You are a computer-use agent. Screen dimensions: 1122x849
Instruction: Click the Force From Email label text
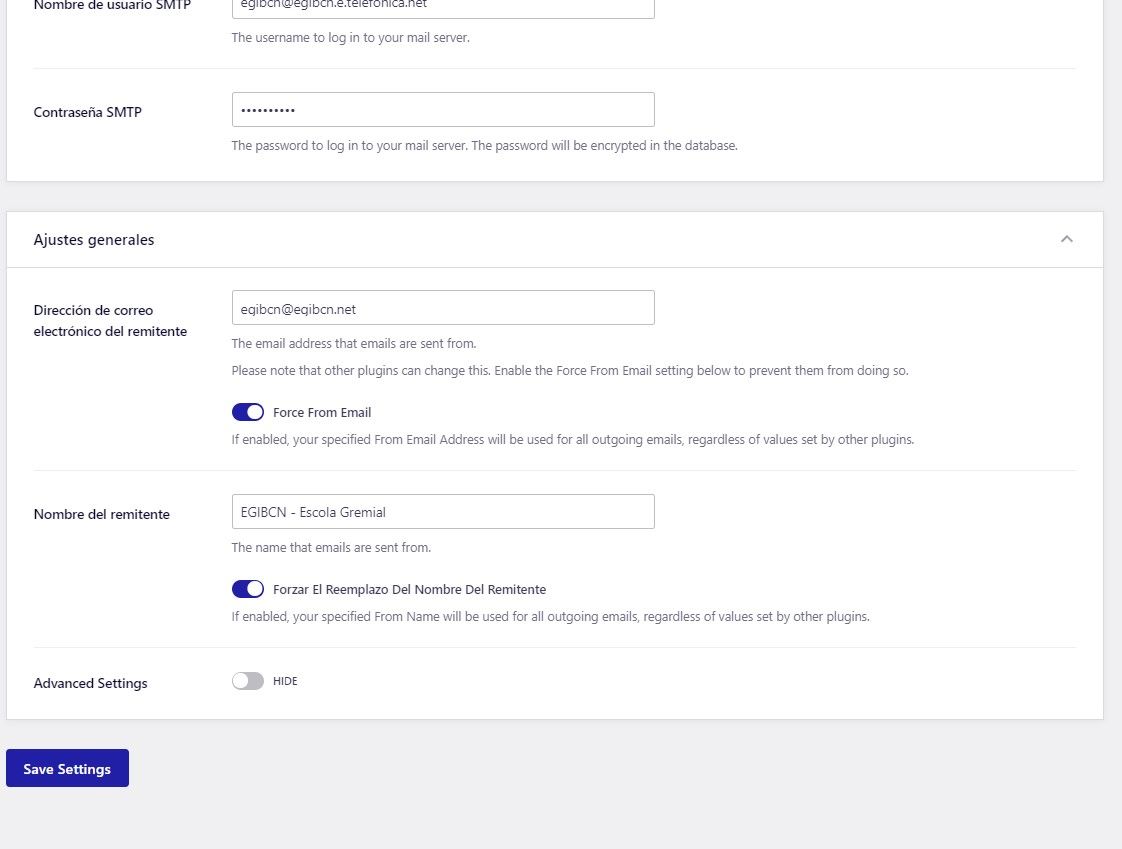[x=322, y=412]
